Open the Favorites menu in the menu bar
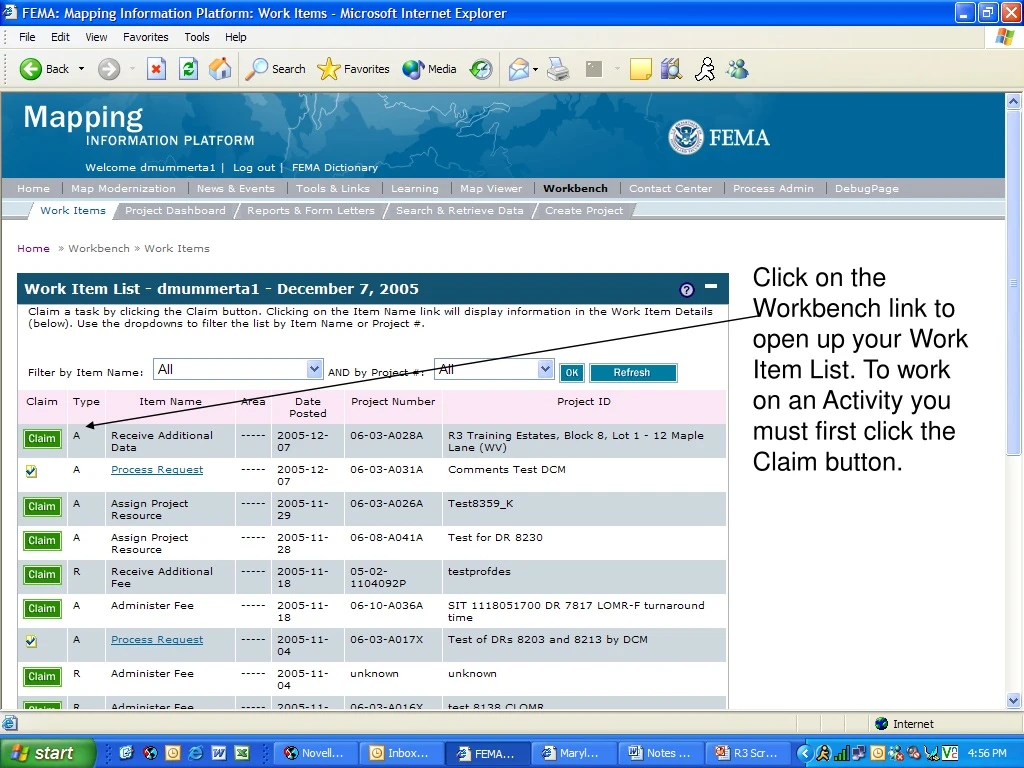The width and height of the screenshot is (1024, 768). click(x=146, y=37)
